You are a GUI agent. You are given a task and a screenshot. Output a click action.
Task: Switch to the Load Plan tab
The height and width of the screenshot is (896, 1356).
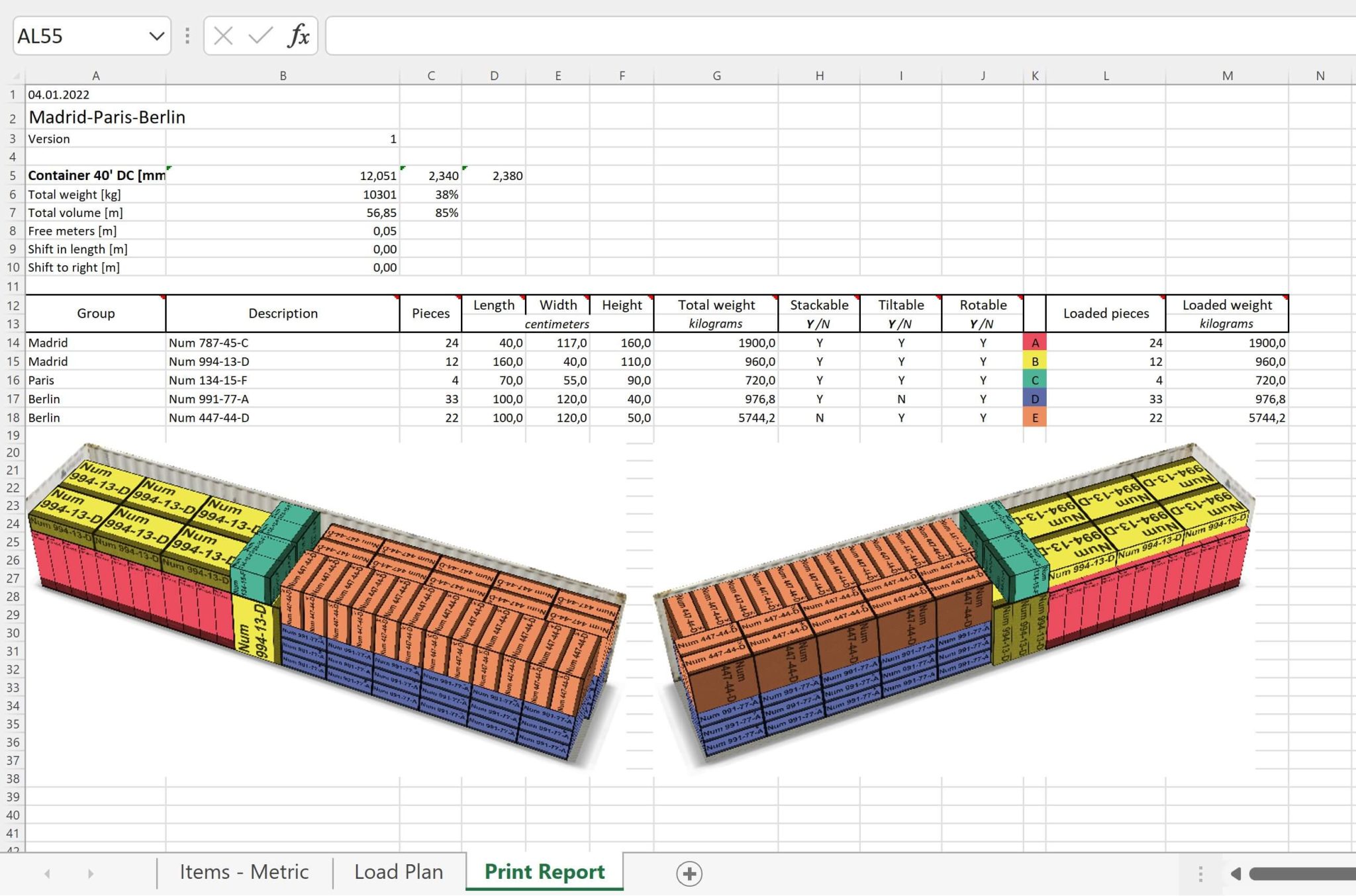pos(399,872)
